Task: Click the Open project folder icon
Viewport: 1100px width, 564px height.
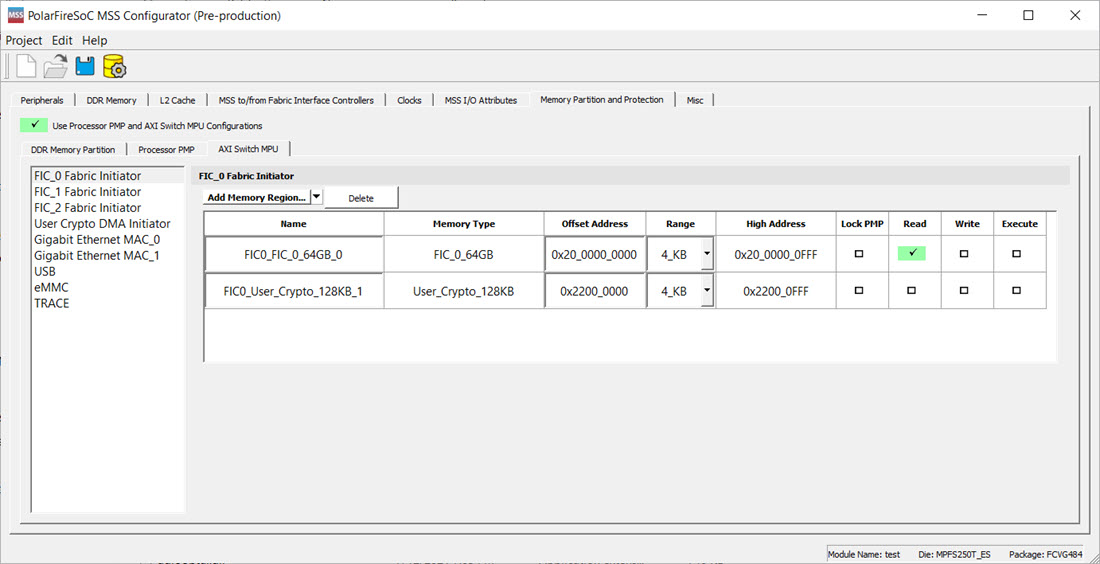Action: 55,67
